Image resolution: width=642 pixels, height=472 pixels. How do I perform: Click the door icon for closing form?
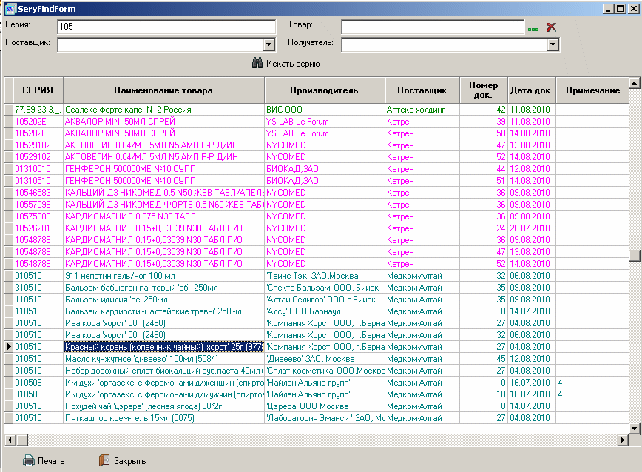pyautogui.click(x=105, y=460)
